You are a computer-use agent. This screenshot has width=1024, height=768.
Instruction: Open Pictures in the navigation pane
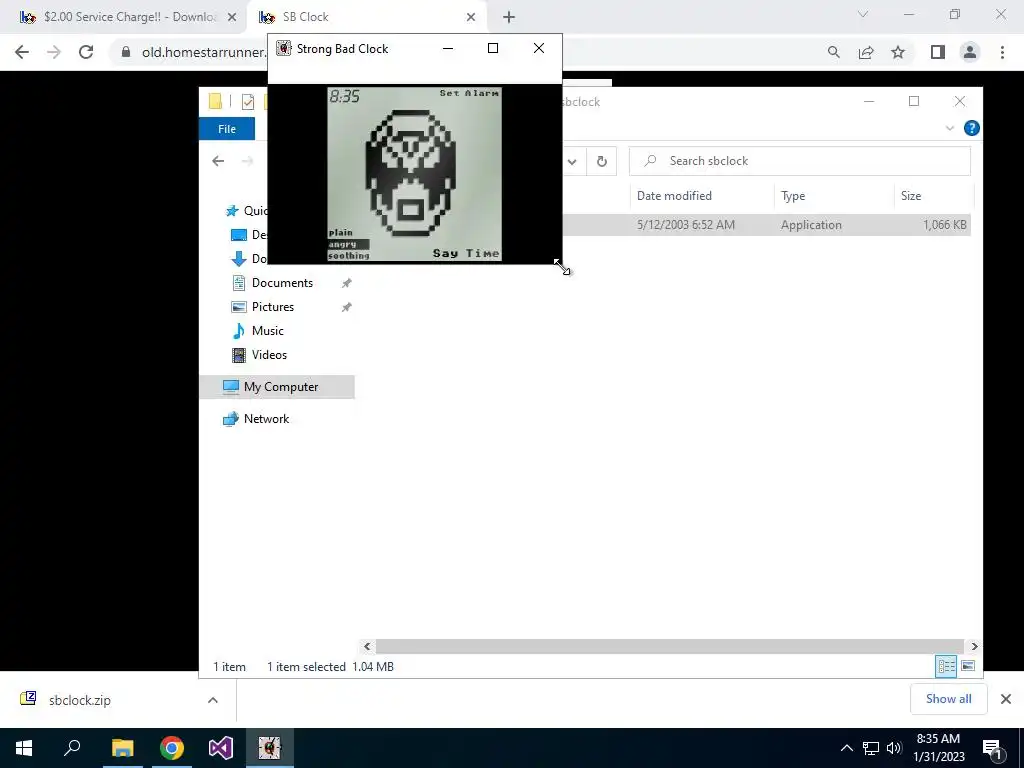point(273,307)
